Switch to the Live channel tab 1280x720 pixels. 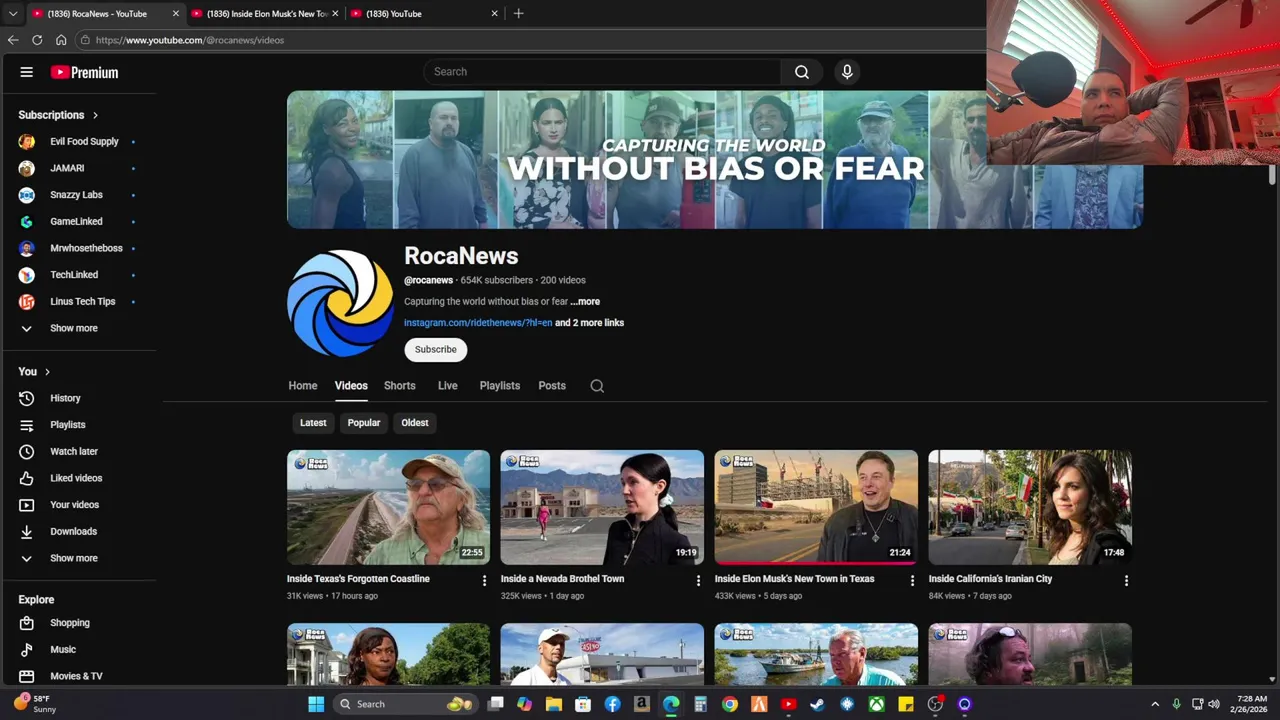[x=447, y=386]
